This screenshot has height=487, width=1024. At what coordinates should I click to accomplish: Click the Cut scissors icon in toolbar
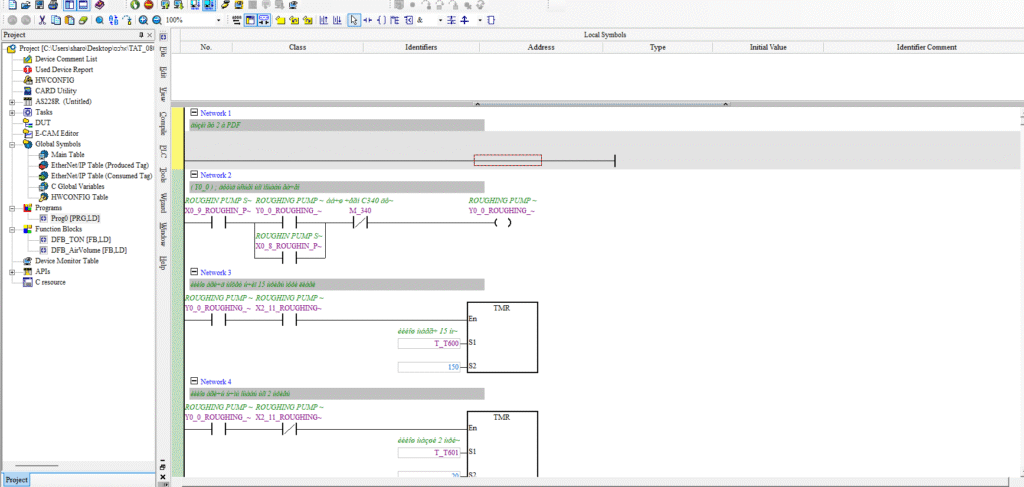click(x=41, y=20)
